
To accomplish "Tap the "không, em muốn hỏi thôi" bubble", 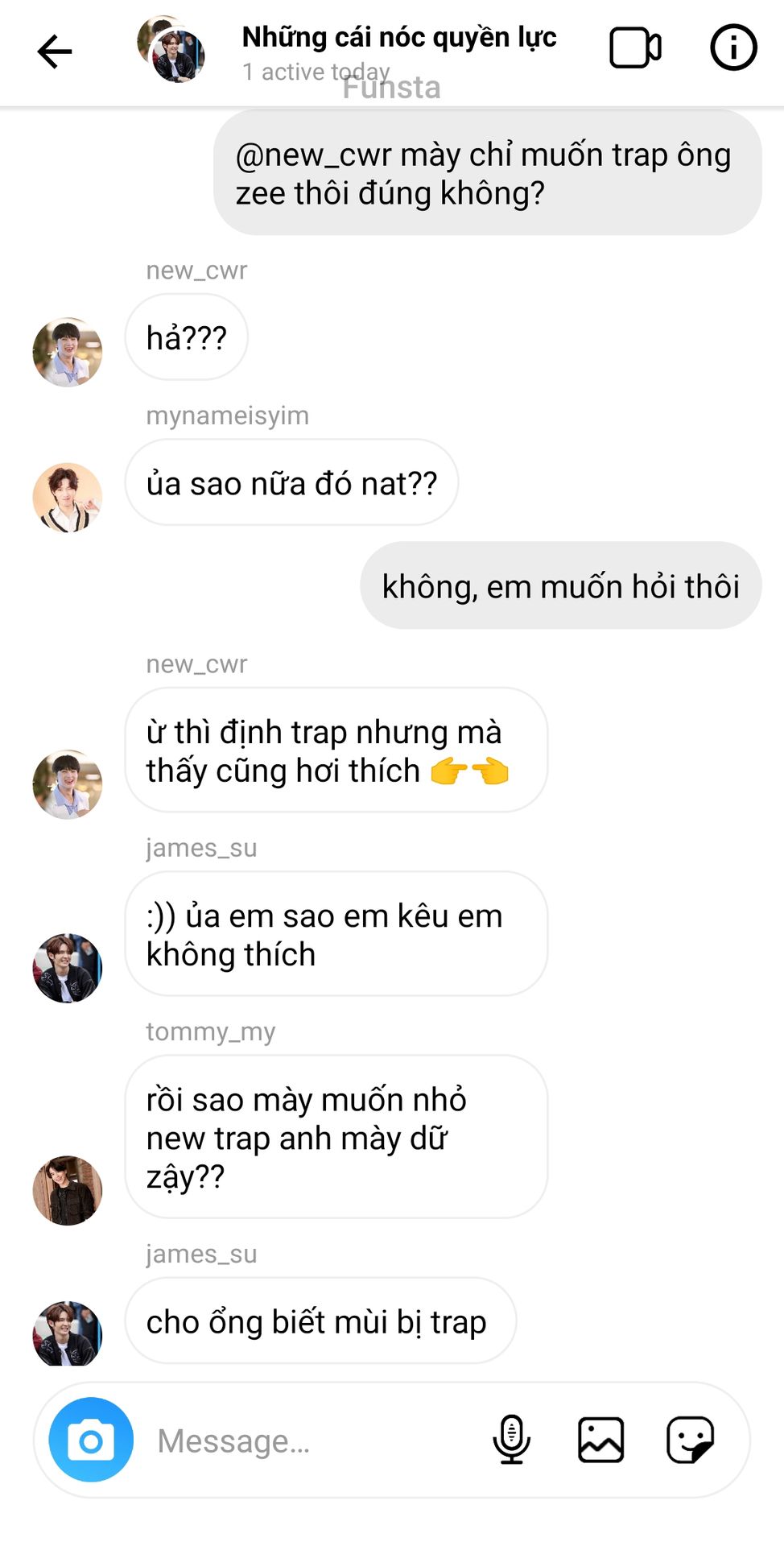I will (560, 586).
